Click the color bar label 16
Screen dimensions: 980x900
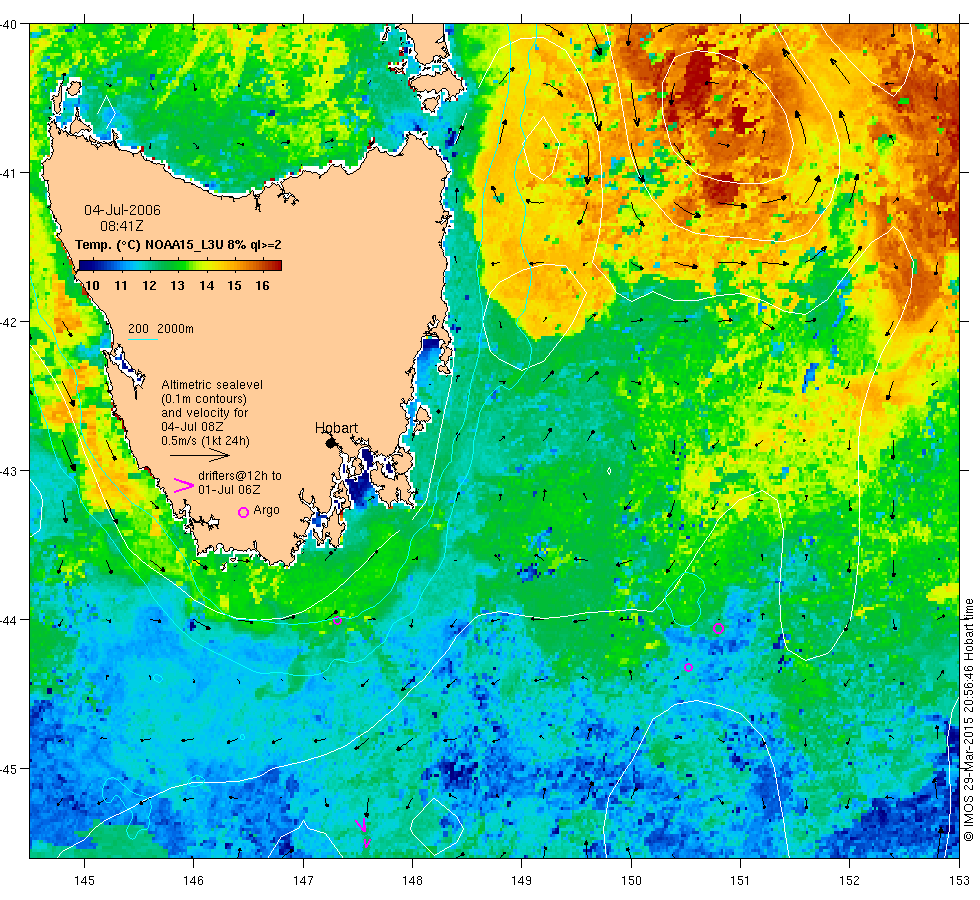pos(262,286)
